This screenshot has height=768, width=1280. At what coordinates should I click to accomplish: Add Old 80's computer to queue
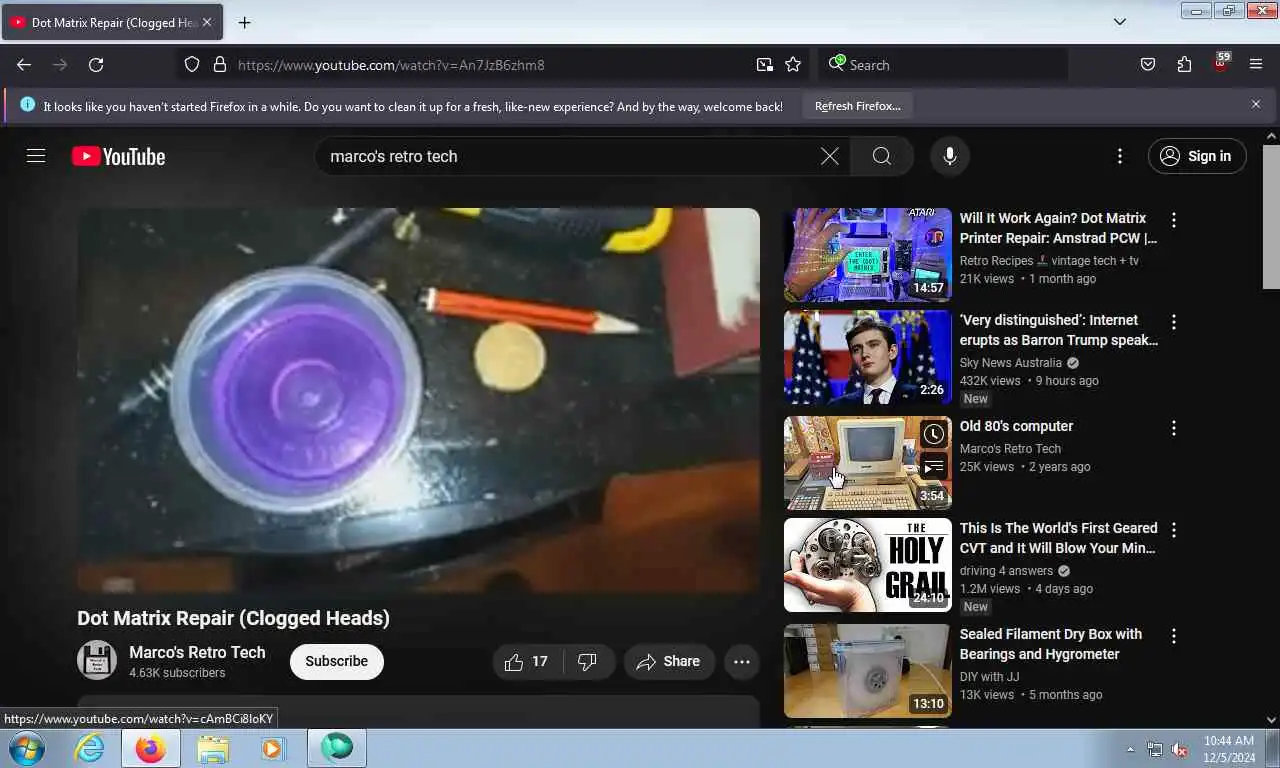click(933, 467)
